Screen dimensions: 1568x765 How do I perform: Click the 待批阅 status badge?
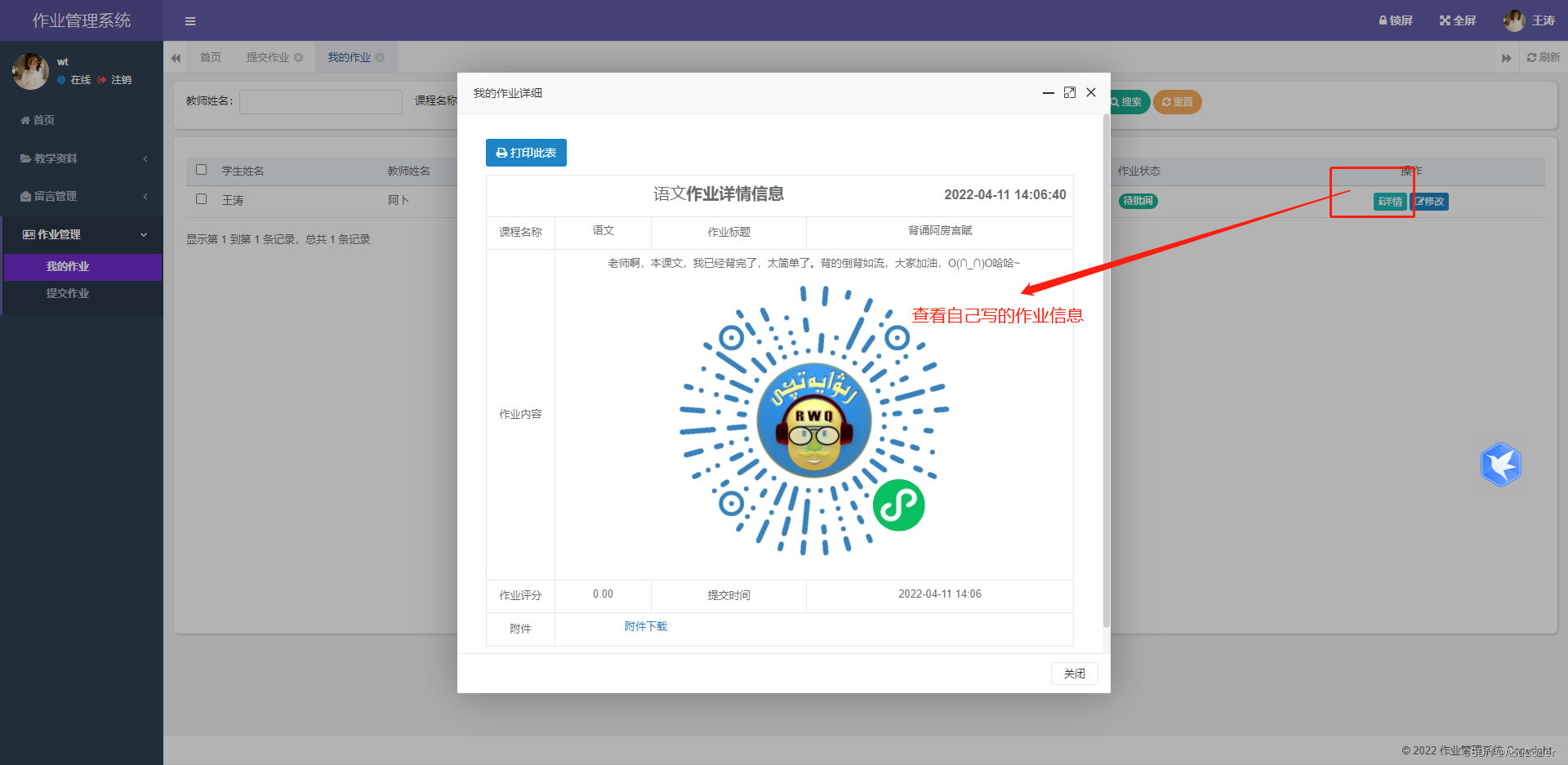click(1138, 201)
